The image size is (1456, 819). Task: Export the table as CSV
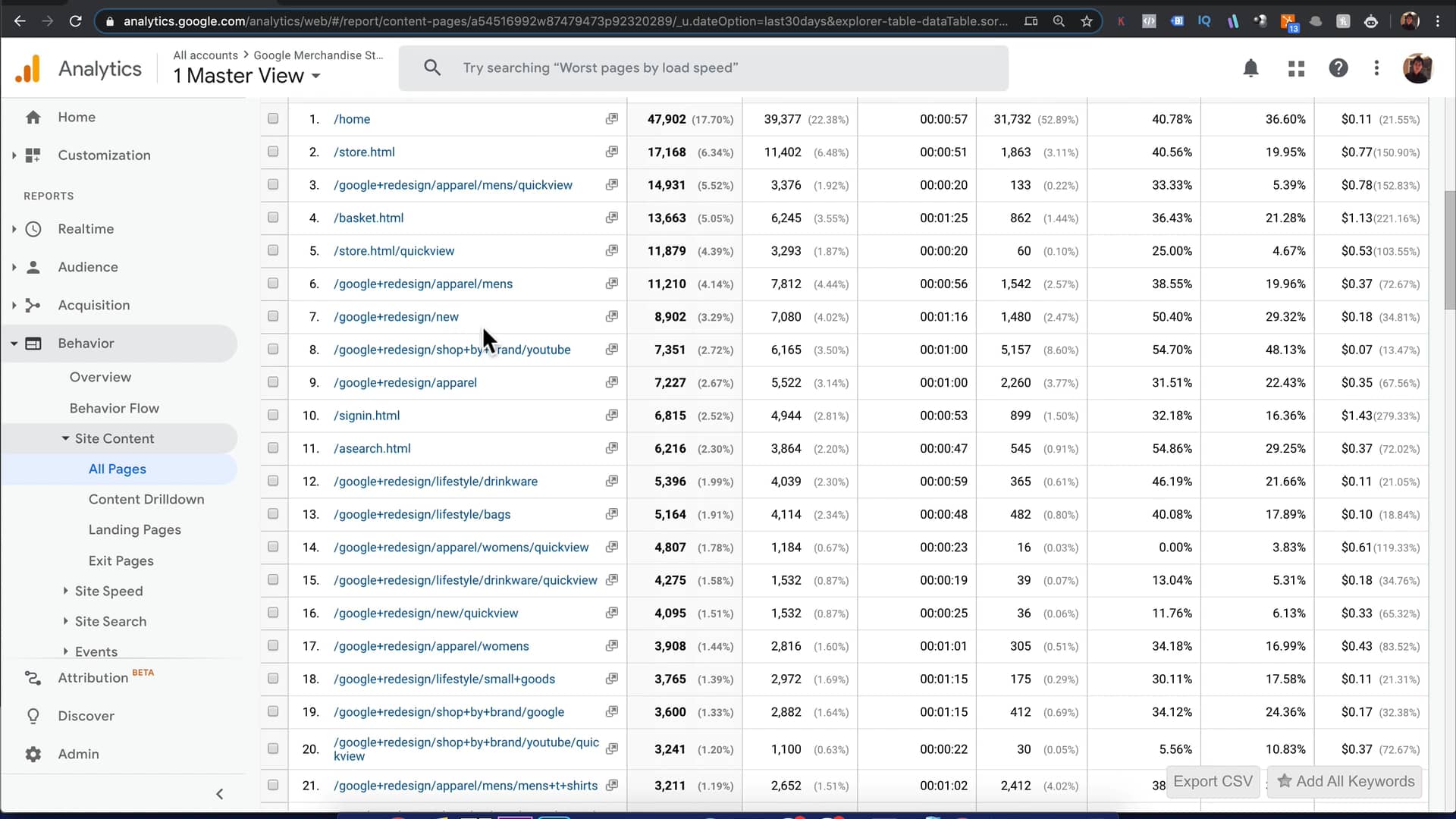tap(1212, 781)
